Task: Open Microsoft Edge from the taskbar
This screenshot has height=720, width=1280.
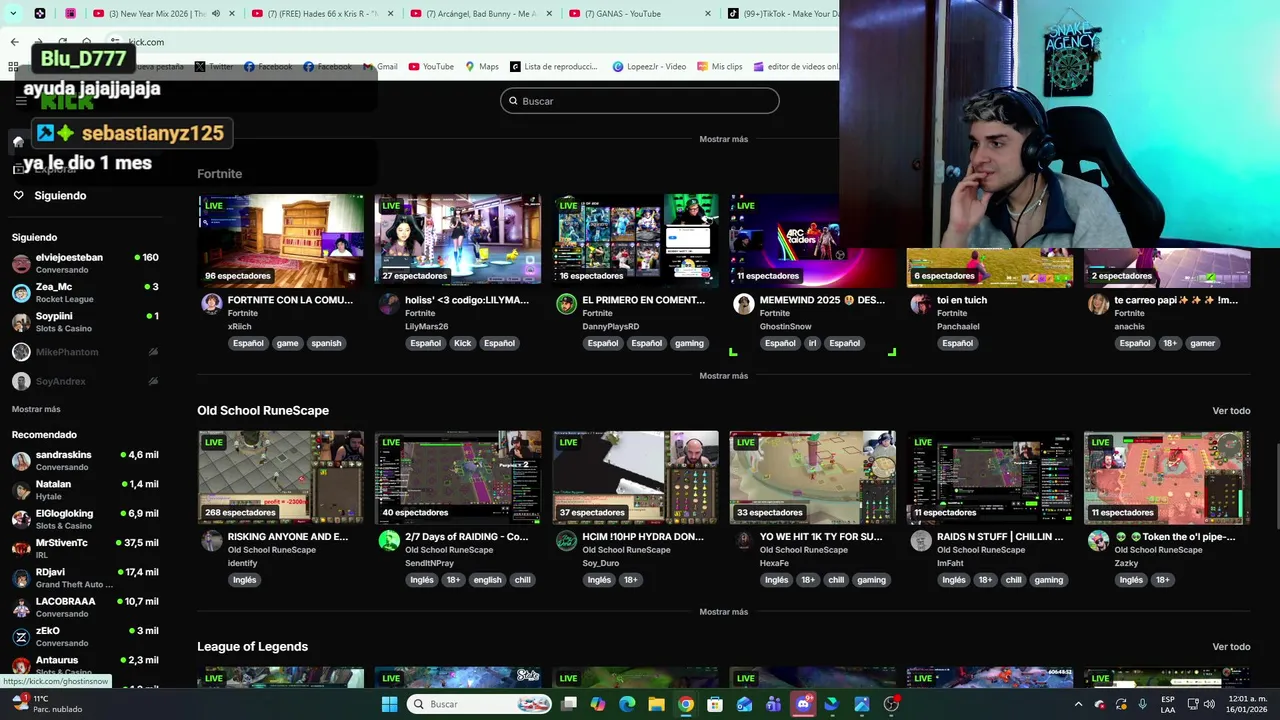Action: click(x=627, y=704)
